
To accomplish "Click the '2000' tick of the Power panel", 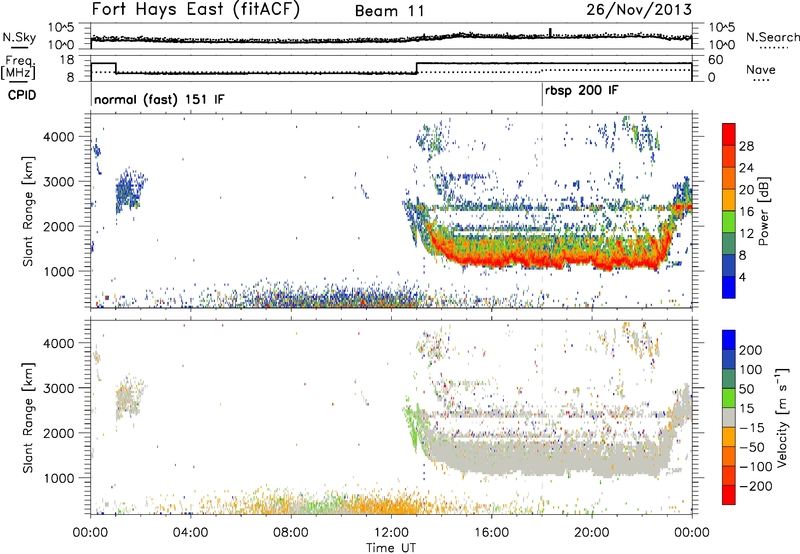I will 59,226.
